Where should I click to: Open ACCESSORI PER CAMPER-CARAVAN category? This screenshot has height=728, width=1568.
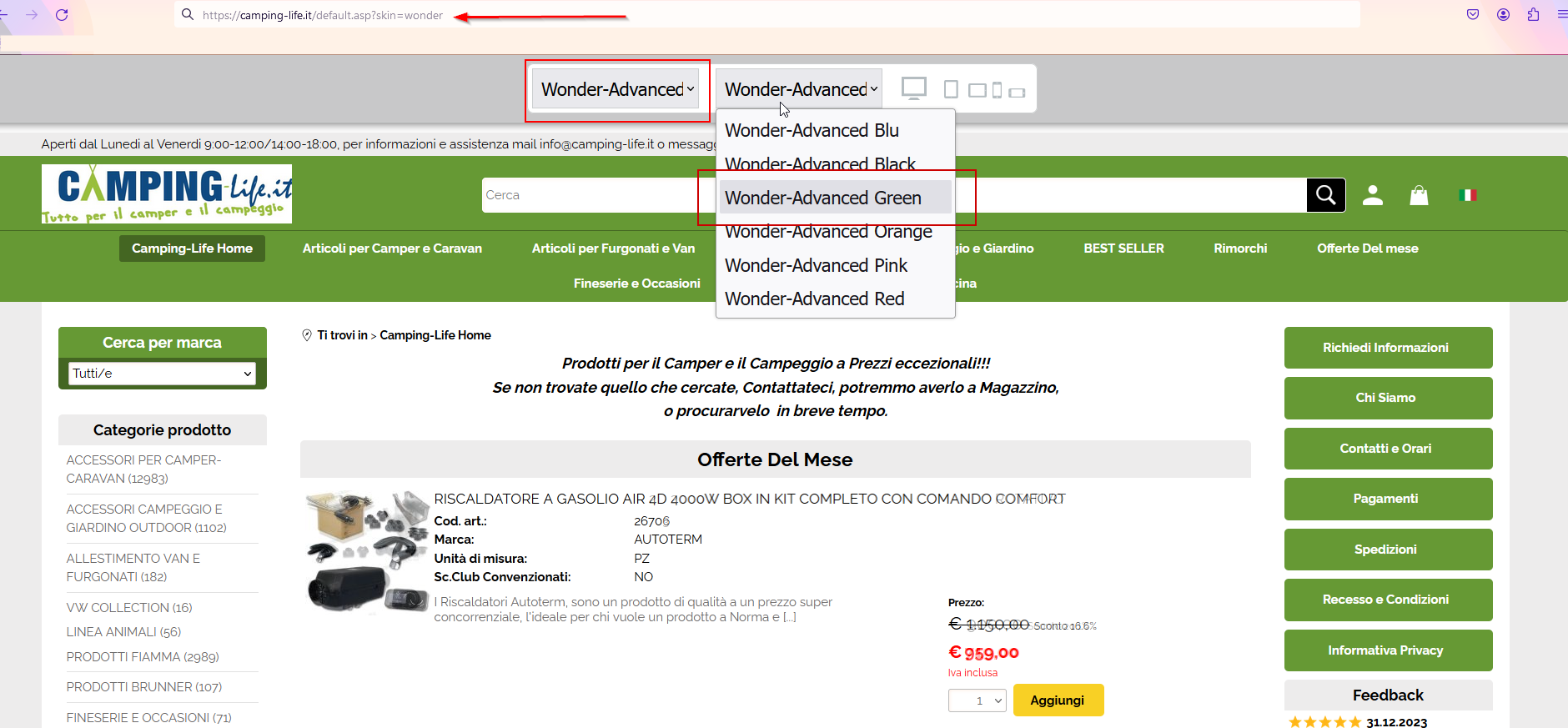tap(143, 469)
